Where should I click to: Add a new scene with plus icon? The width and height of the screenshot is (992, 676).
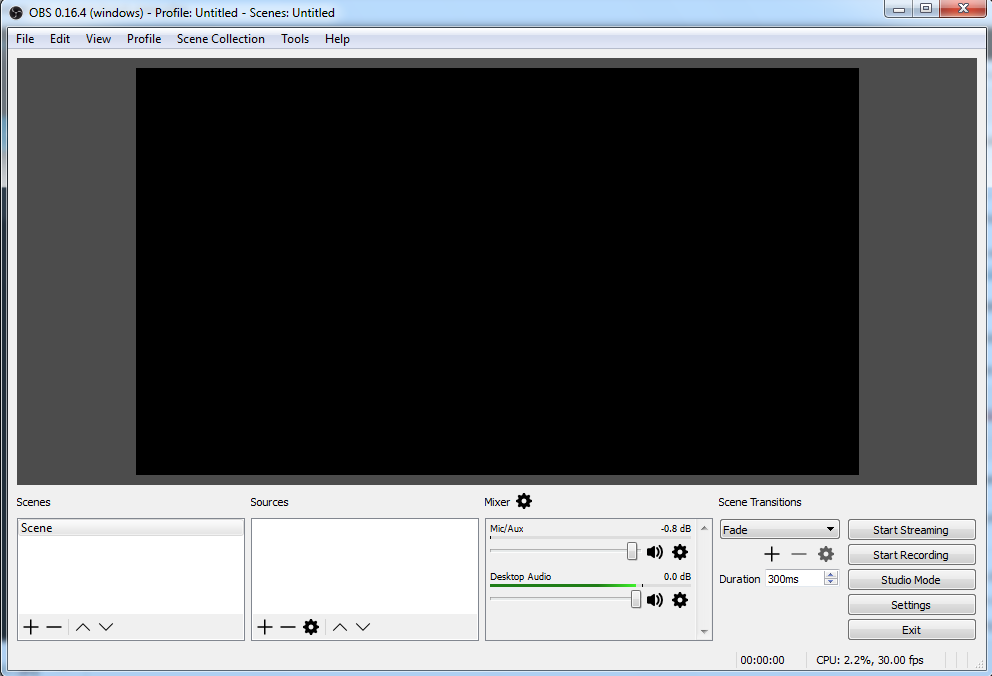click(31, 627)
